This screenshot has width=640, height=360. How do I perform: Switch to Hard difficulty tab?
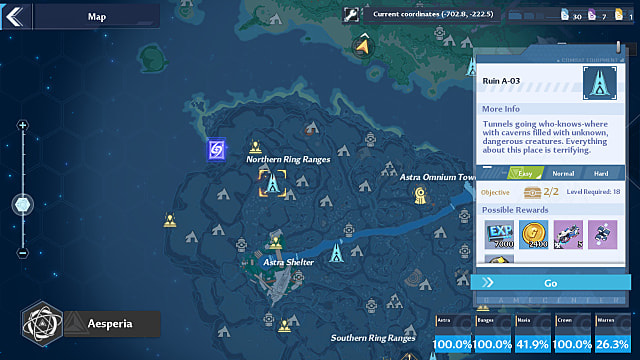[x=601, y=173]
